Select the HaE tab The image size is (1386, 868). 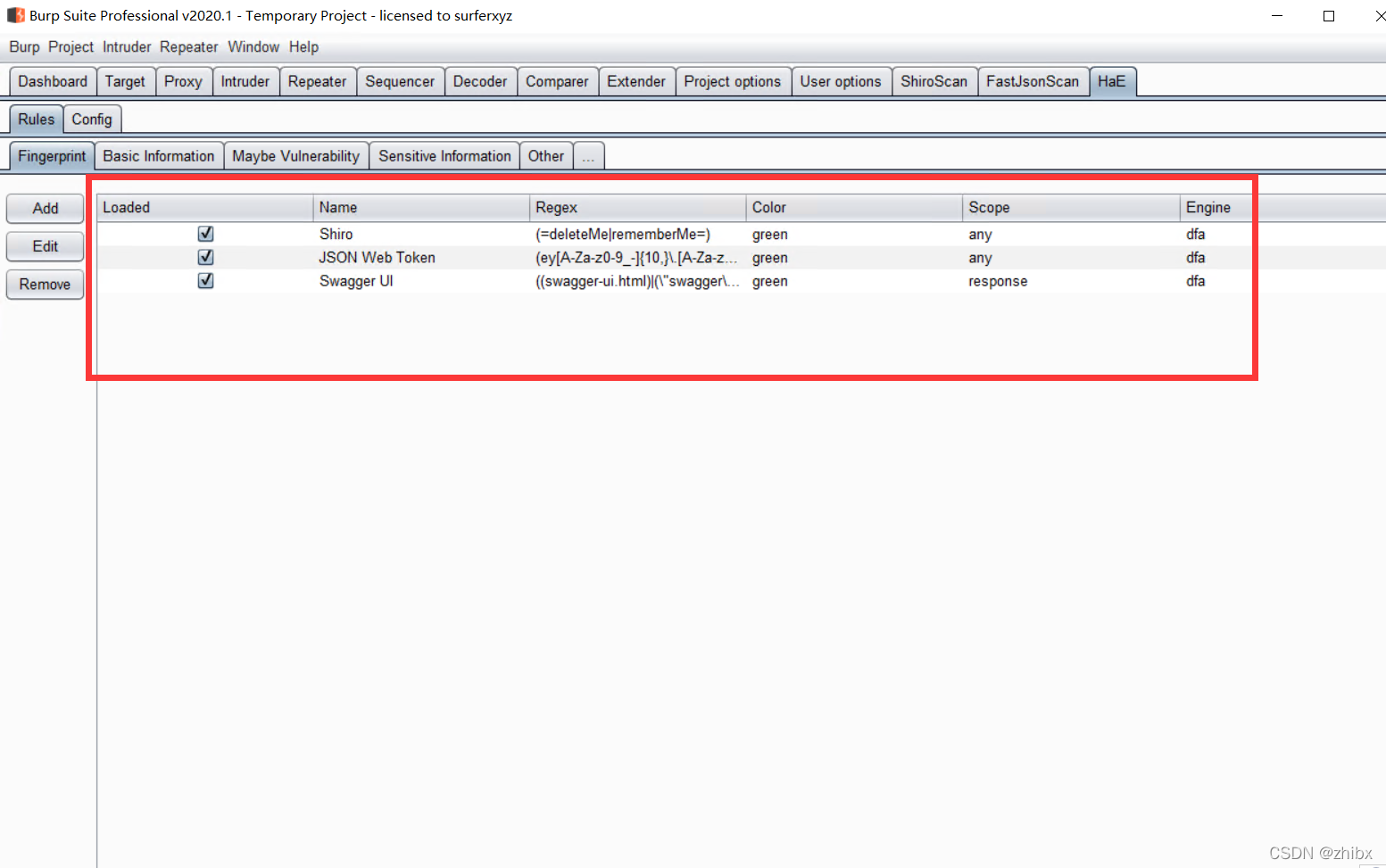(x=1112, y=81)
